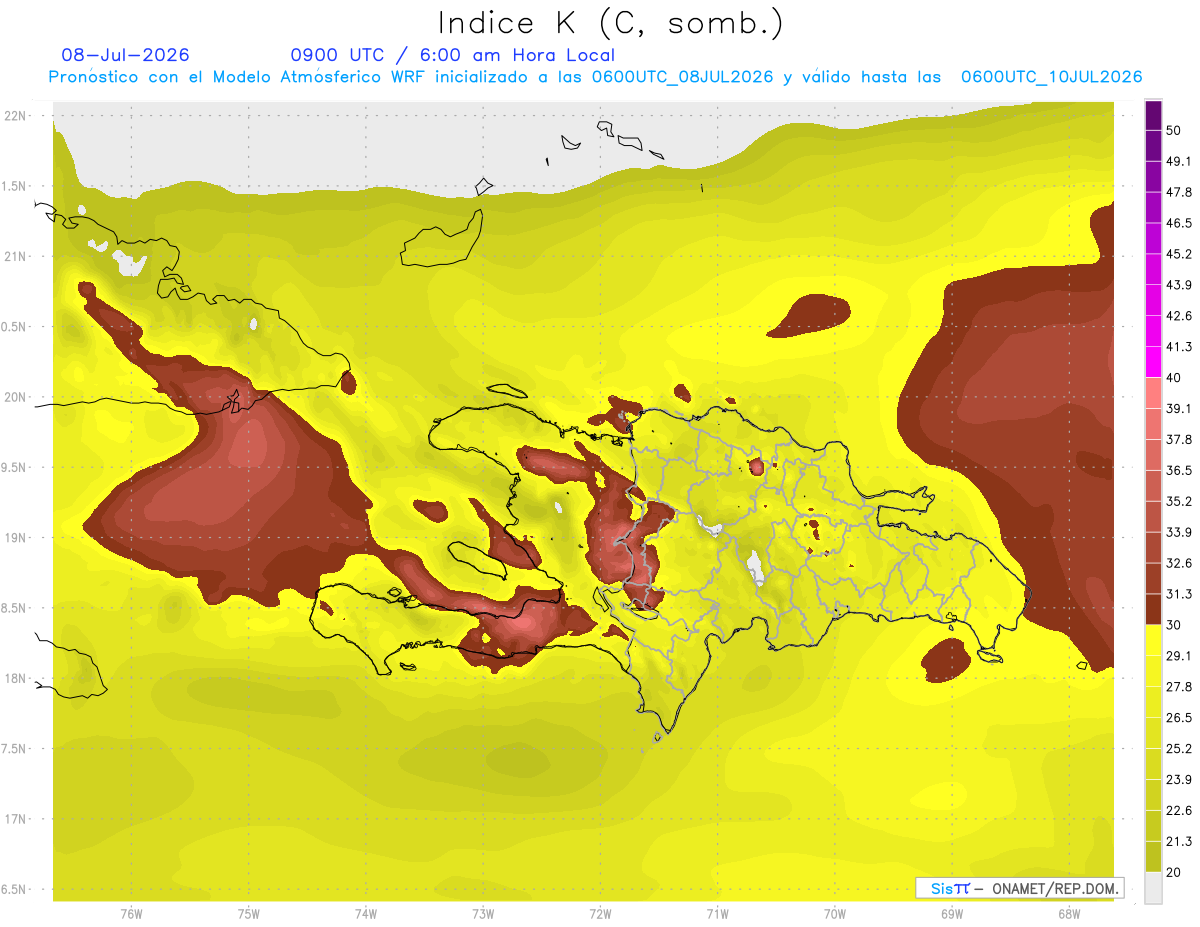This screenshot has width=1200, height=927.
Task: Click the "69W" longitude axis label
Action: (952, 914)
